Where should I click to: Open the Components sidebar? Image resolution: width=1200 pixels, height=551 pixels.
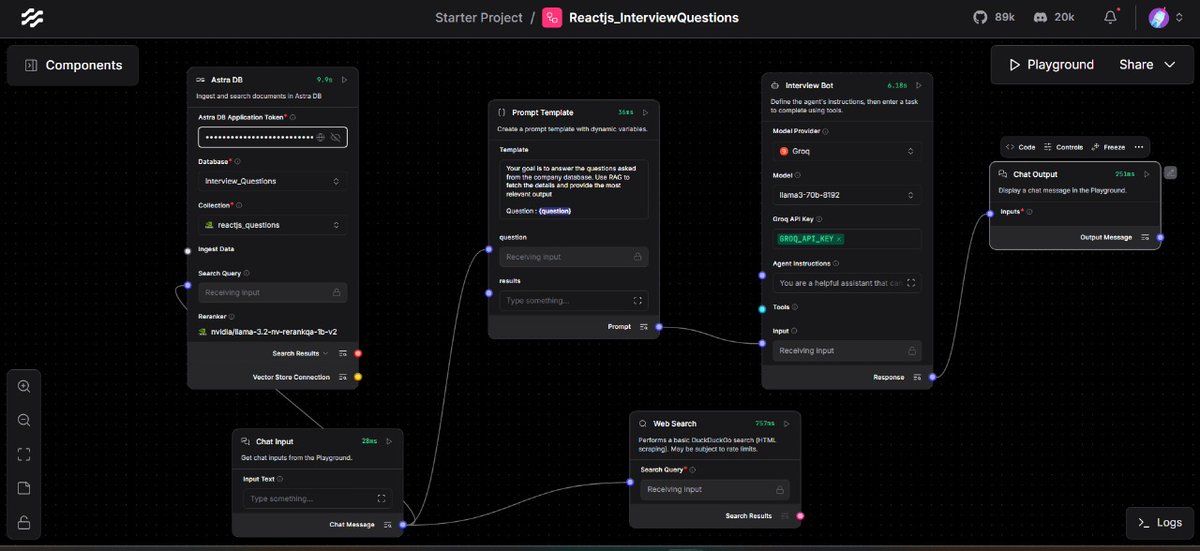click(x=73, y=65)
